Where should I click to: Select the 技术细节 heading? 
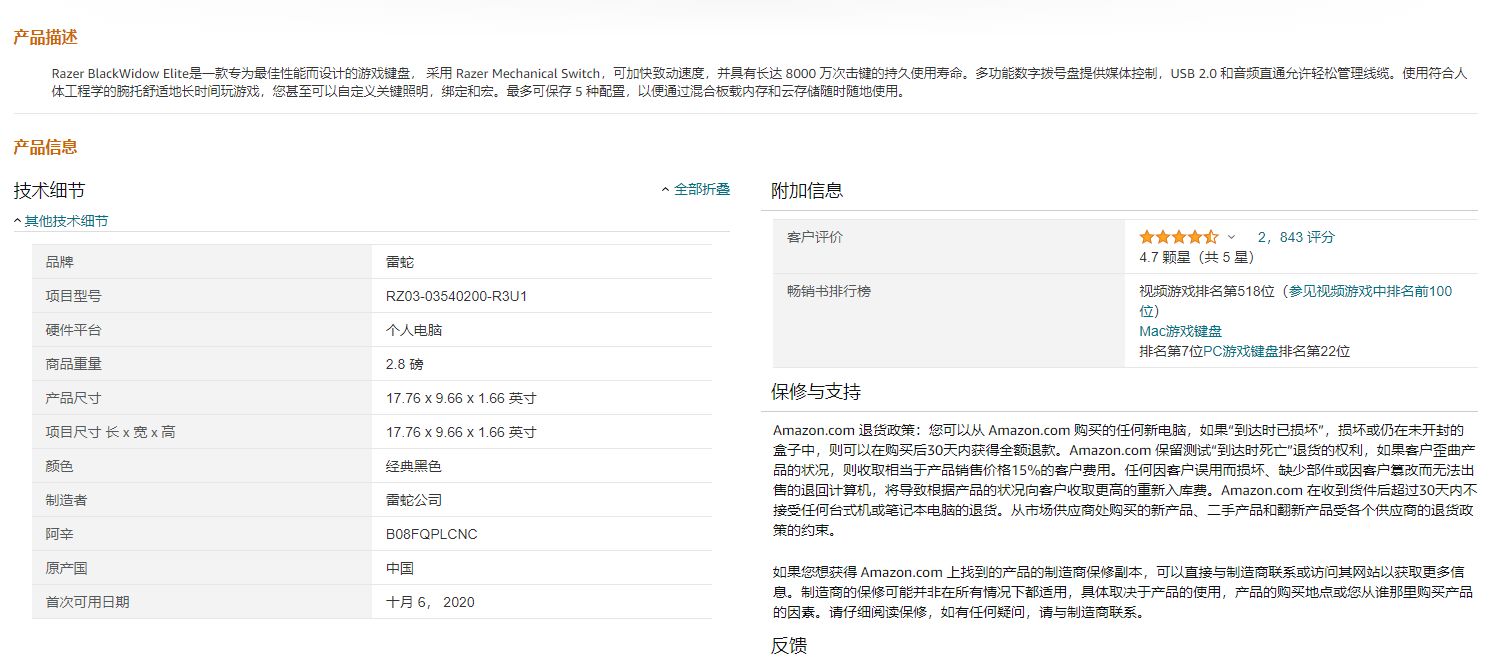(49, 190)
